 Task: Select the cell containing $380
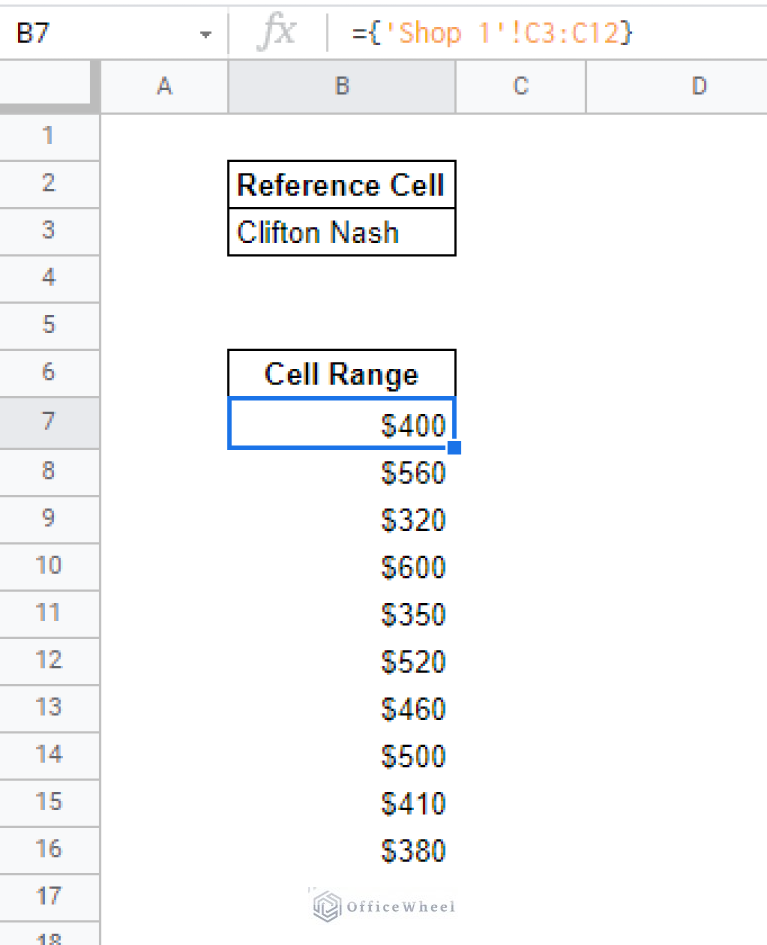click(341, 851)
